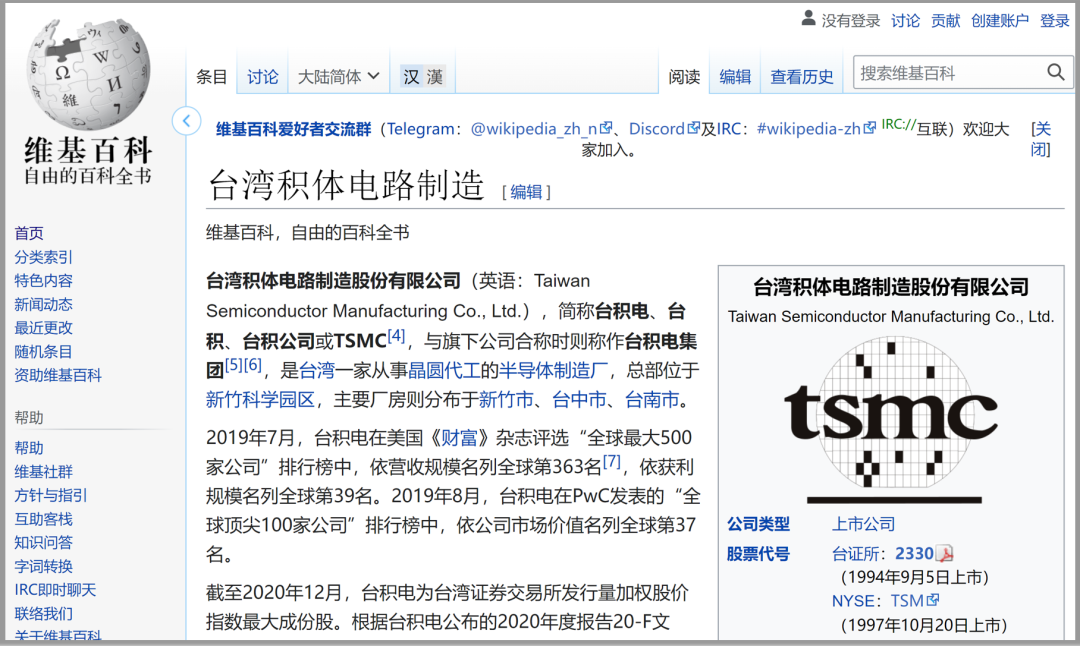This screenshot has height=646, width=1080.
Task: Go to 首页 in the sidebar
Action: pyautogui.click(x=29, y=233)
